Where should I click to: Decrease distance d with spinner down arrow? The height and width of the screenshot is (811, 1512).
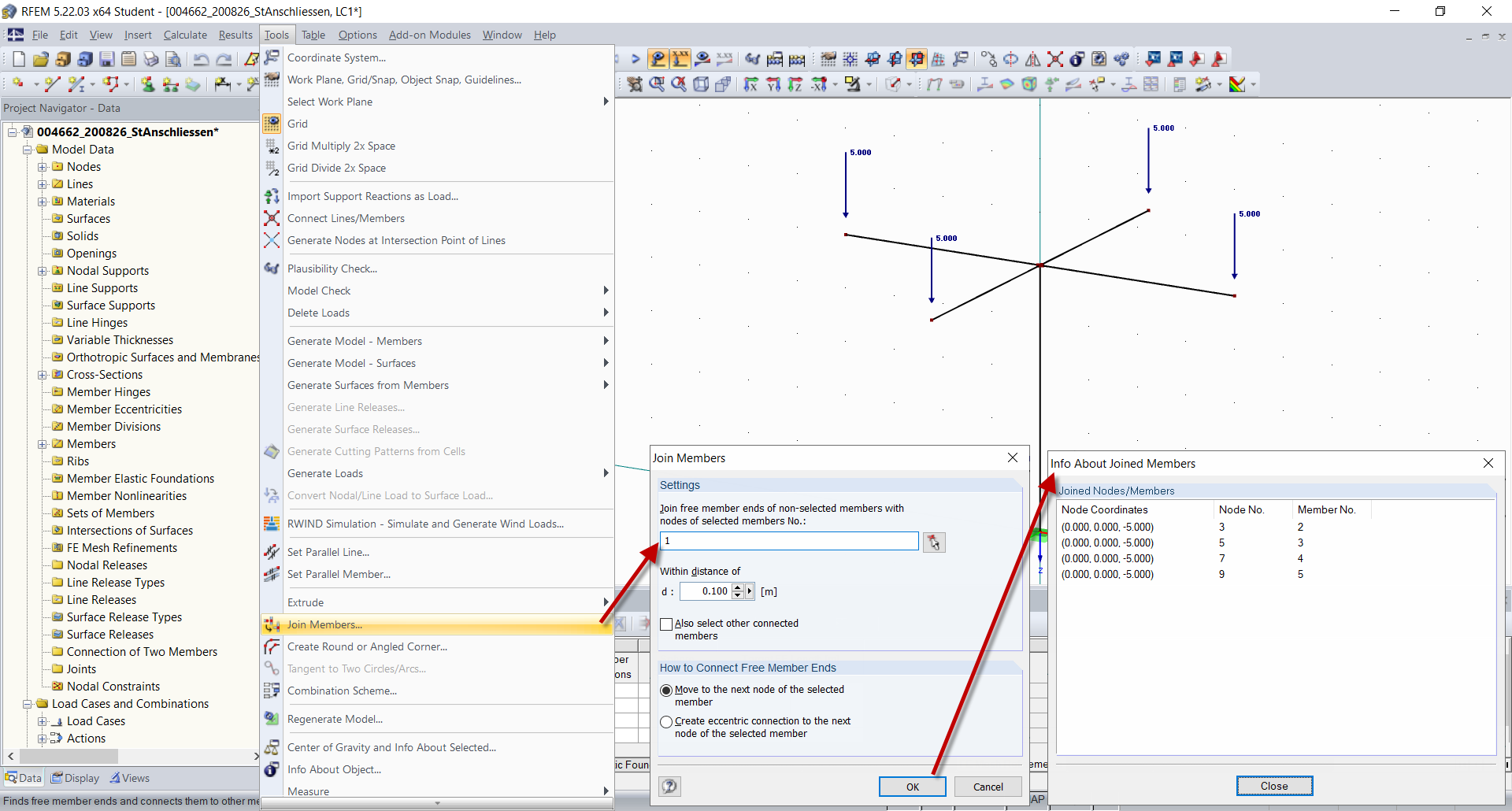pos(737,595)
